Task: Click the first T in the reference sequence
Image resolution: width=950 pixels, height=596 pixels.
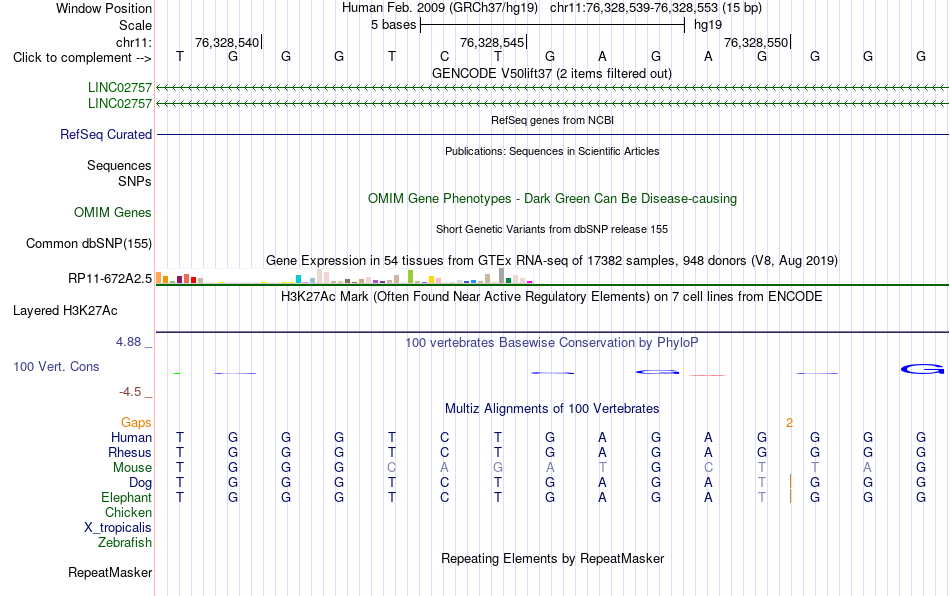Action: (179, 57)
